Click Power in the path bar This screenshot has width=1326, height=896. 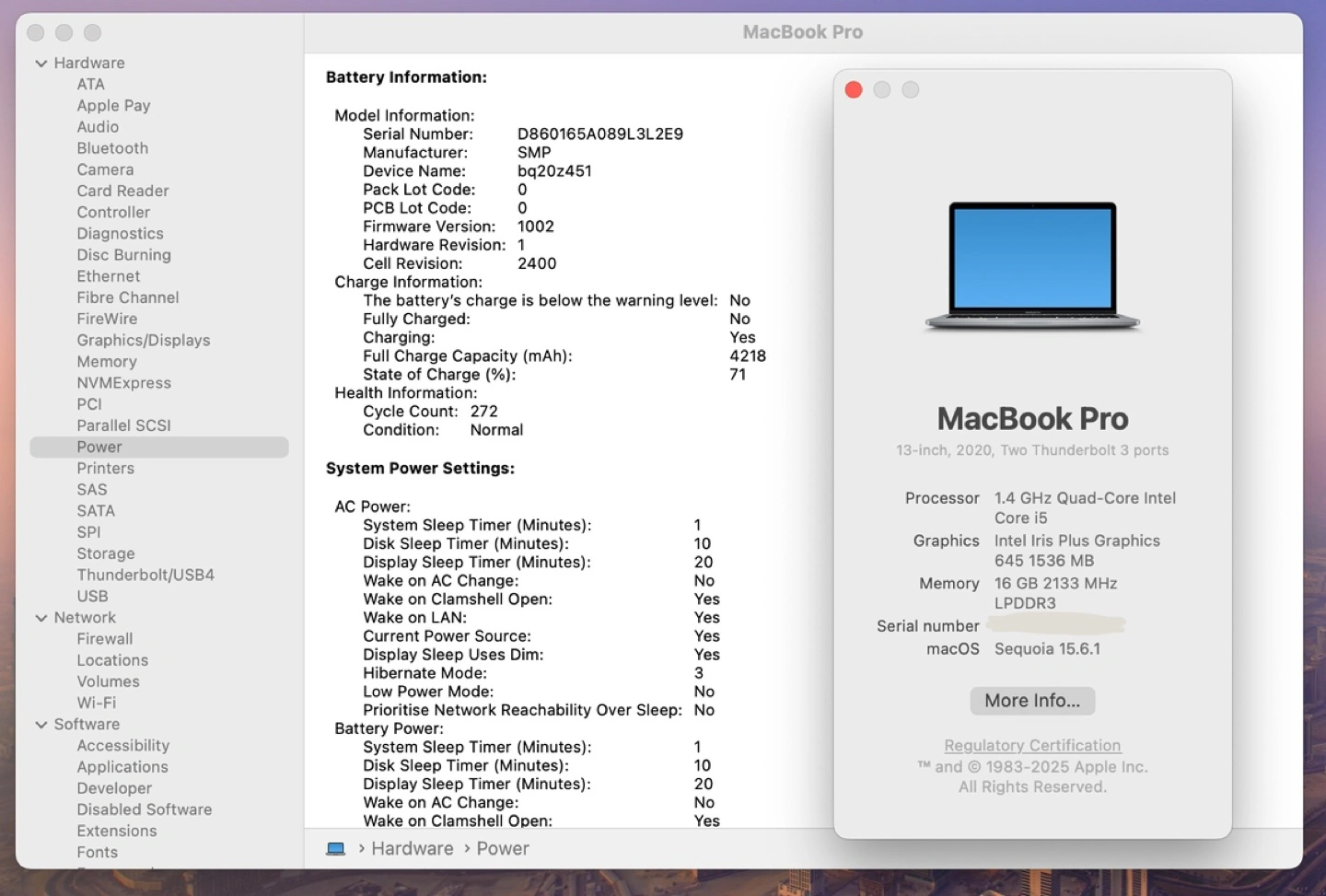[502, 848]
